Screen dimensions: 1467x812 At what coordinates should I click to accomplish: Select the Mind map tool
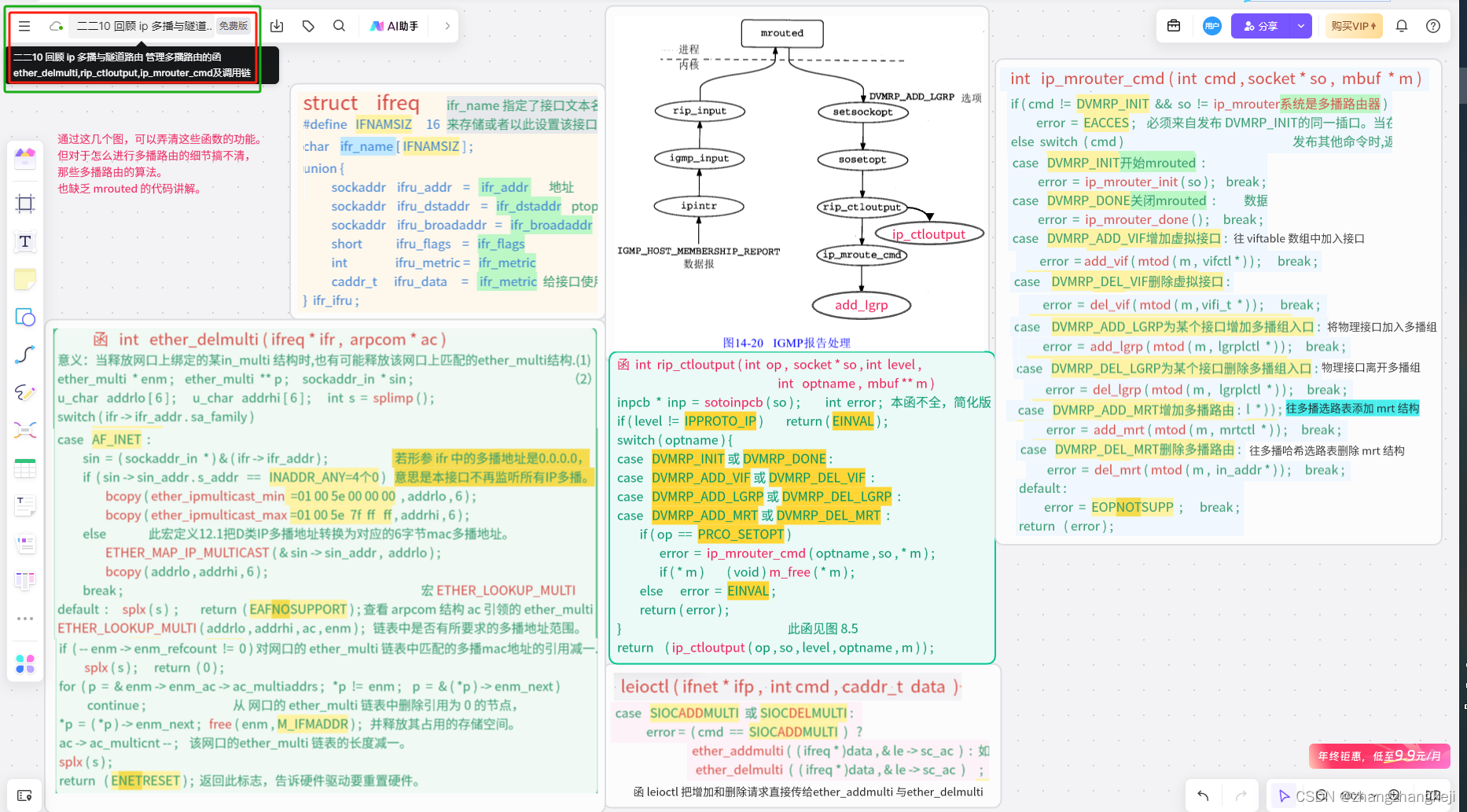25,430
